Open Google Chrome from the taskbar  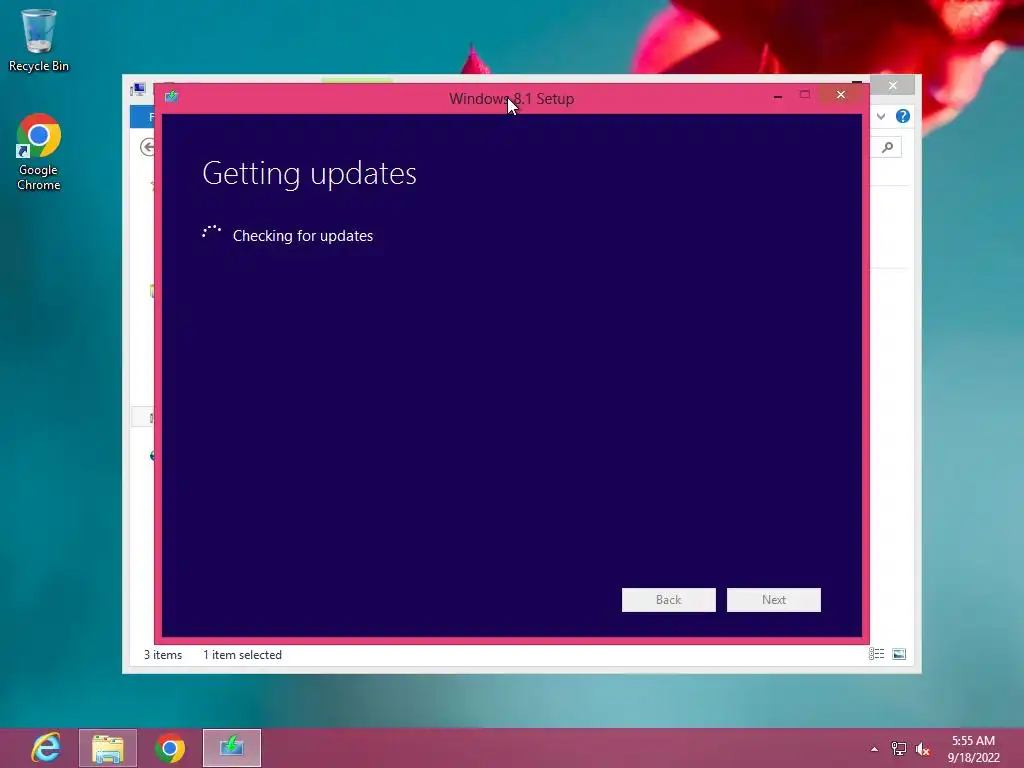[170, 748]
